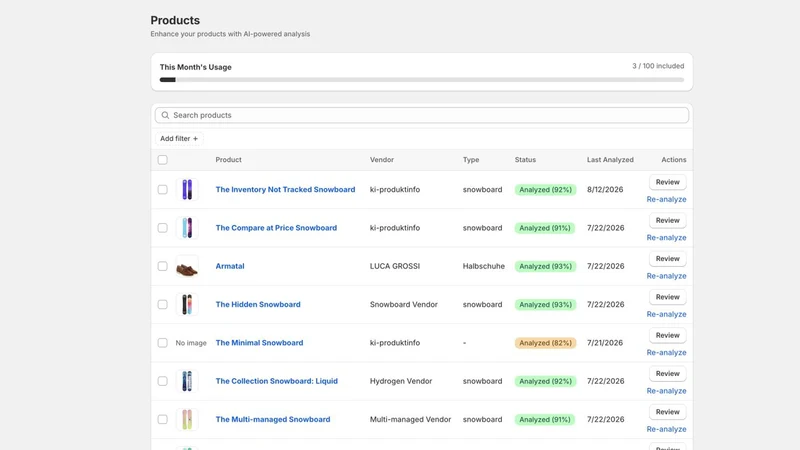Open The Hidden Snowboard link

258,304
